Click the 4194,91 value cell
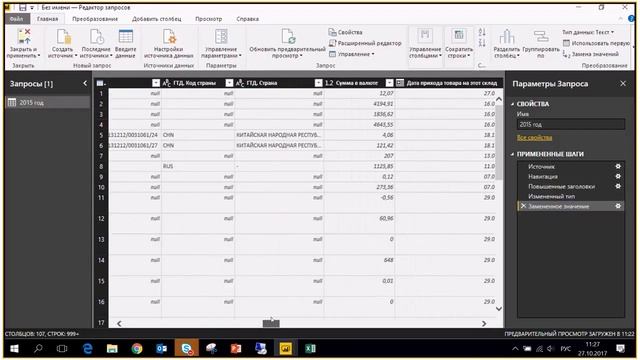This screenshot has width=640, height=360. (360, 104)
